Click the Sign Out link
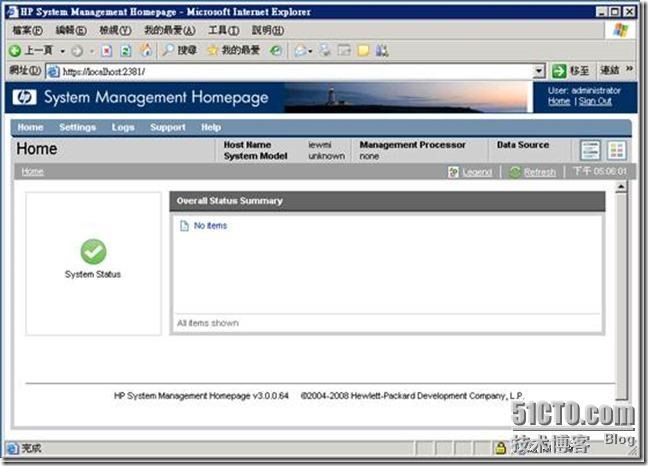This screenshot has width=648, height=466. coord(595,101)
